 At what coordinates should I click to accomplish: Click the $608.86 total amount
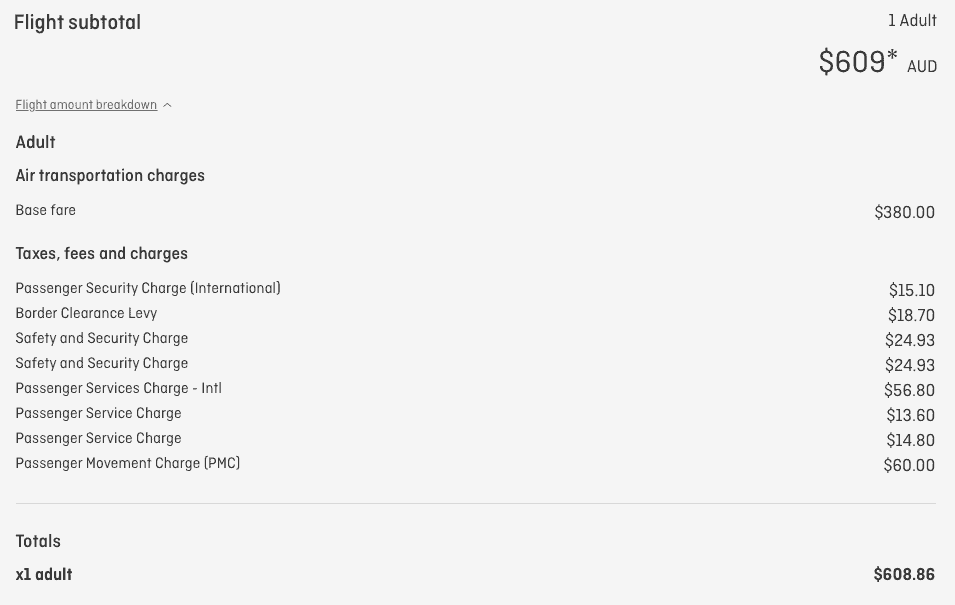click(904, 575)
